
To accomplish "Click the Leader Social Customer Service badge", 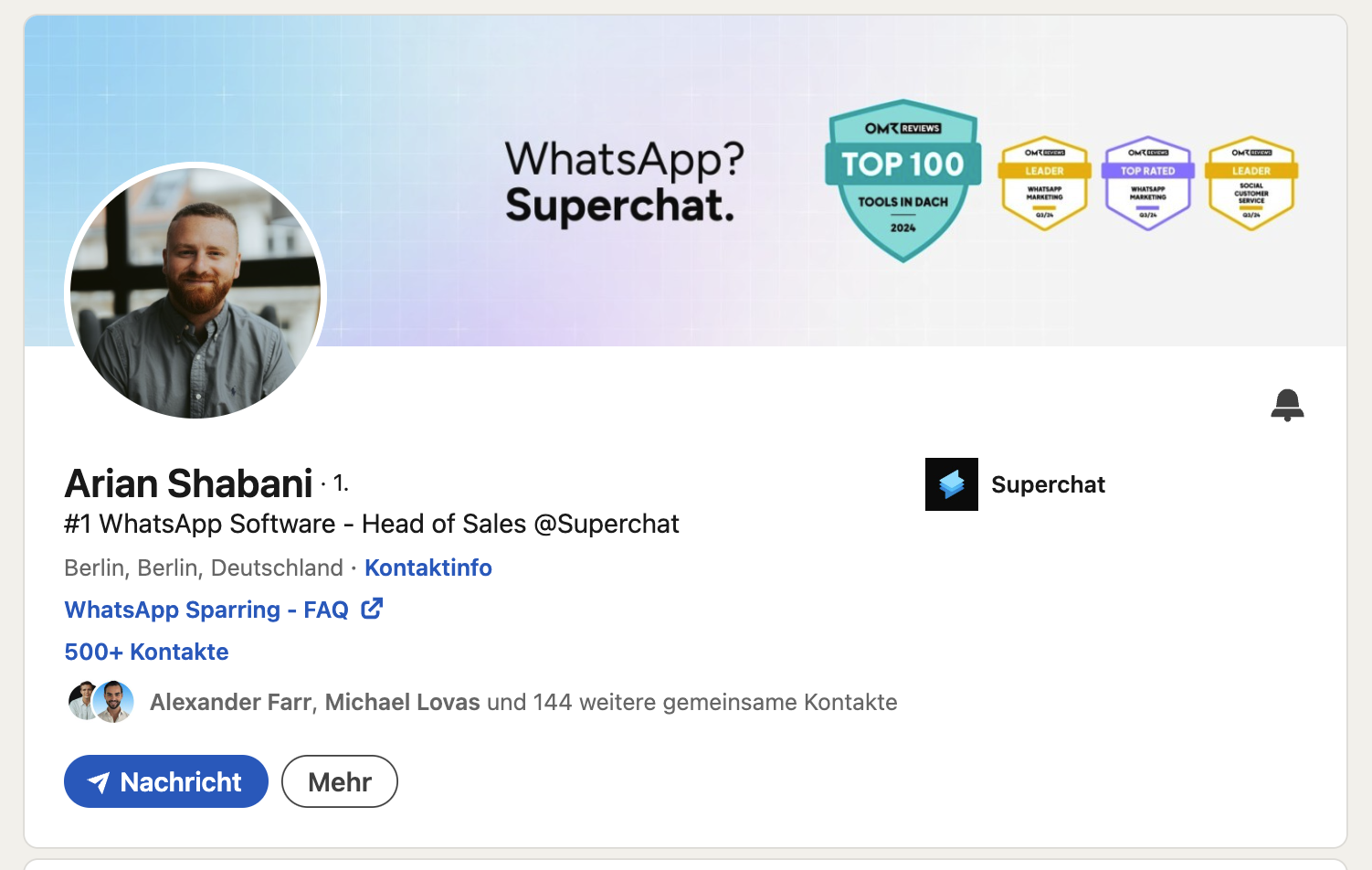I will pyautogui.click(x=1251, y=183).
